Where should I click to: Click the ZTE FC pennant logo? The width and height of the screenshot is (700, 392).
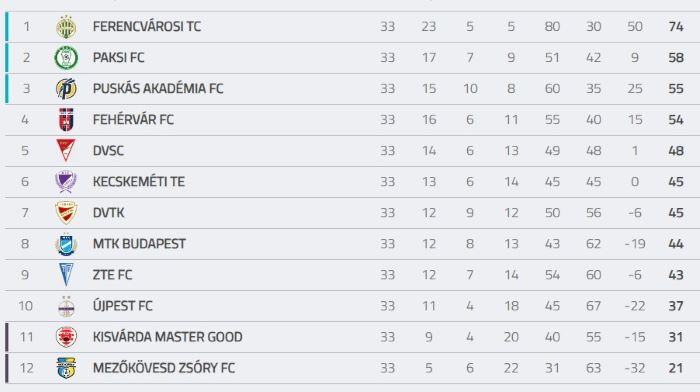click(66, 275)
